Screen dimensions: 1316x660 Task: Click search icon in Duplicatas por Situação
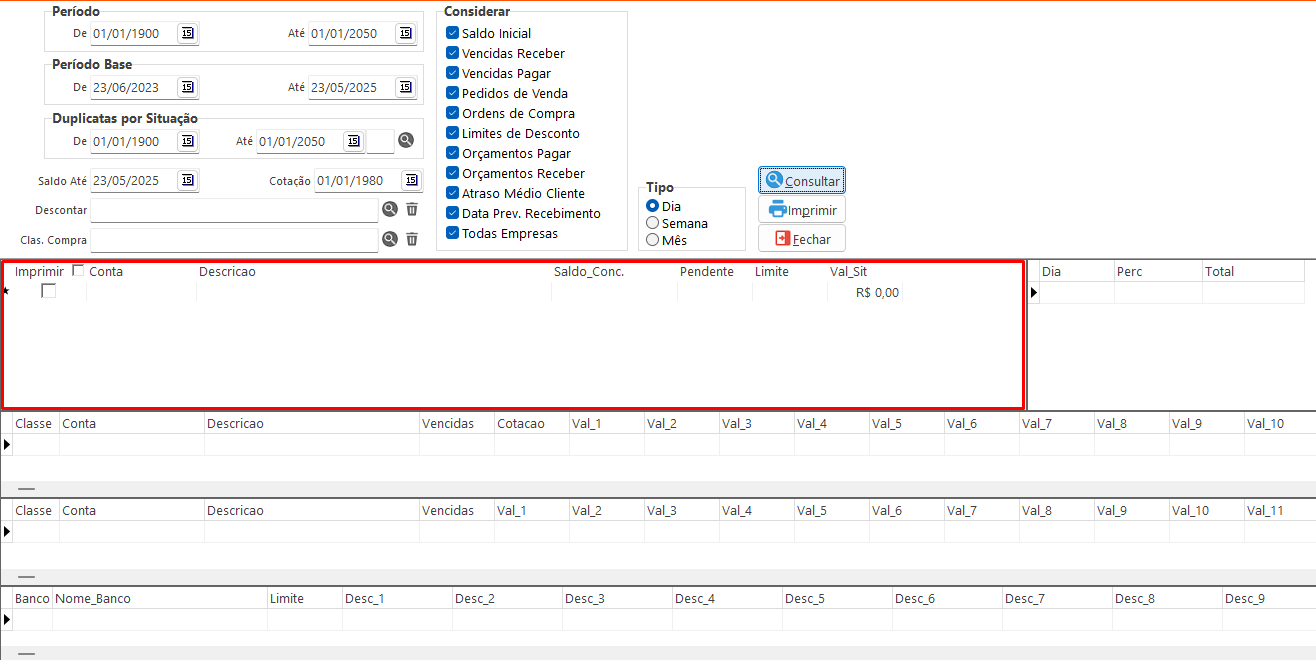(x=406, y=141)
